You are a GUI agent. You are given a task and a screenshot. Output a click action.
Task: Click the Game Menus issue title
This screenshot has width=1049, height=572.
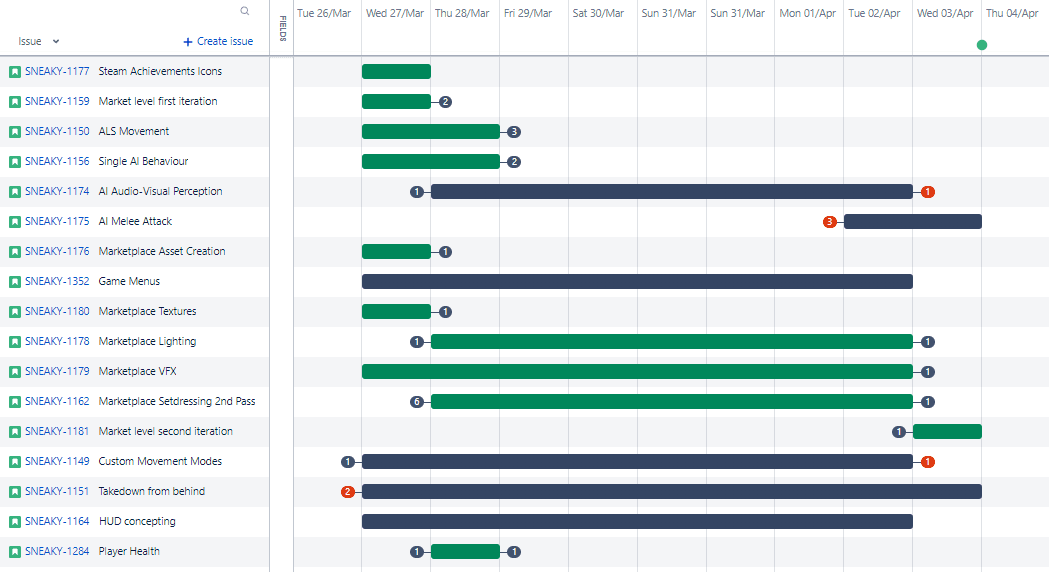(x=129, y=281)
